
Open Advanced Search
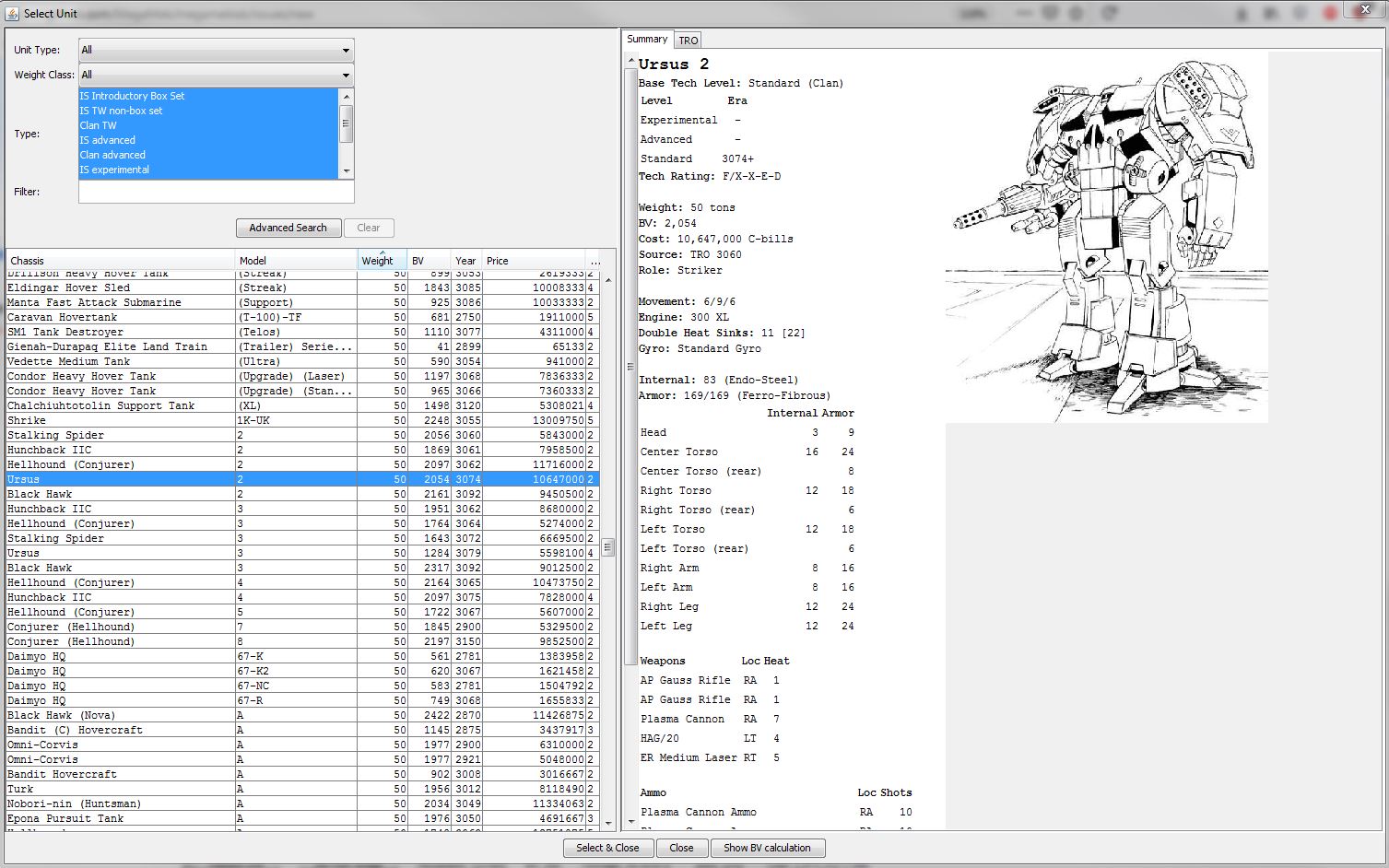tap(288, 228)
